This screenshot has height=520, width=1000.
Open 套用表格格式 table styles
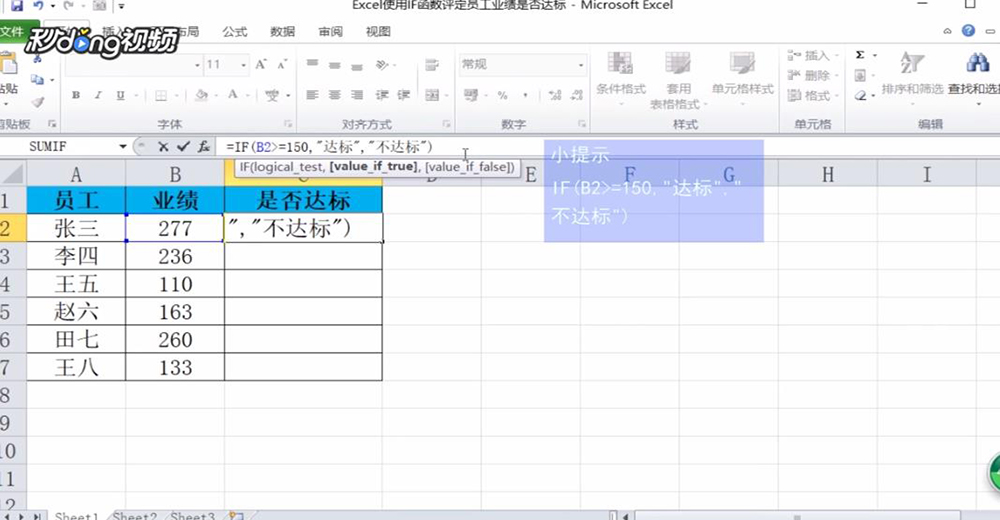pos(676,79)
